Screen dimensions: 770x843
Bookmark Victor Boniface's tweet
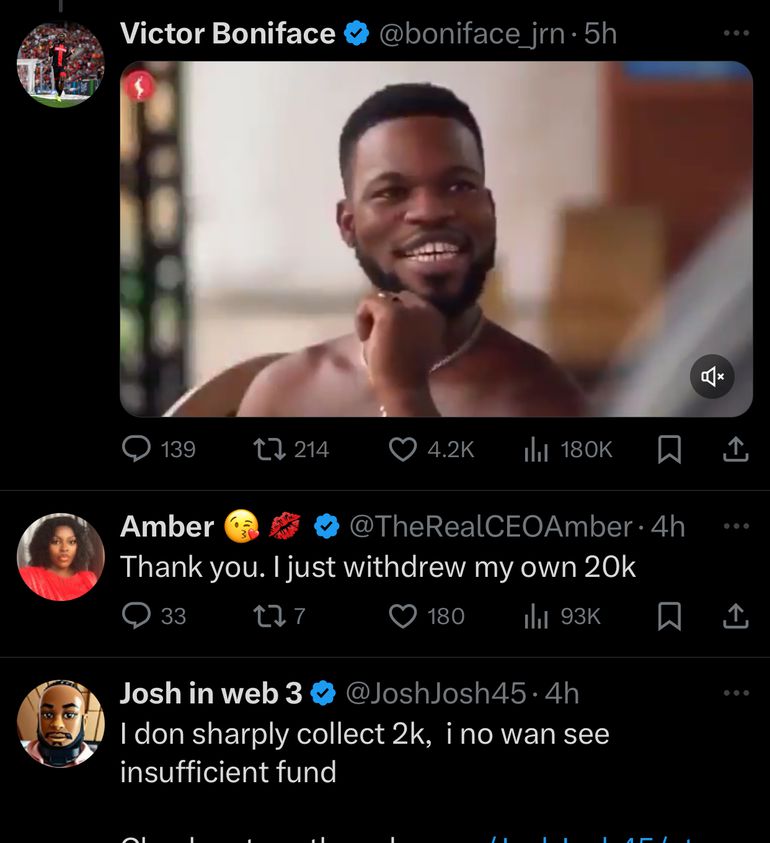(669, 450)
